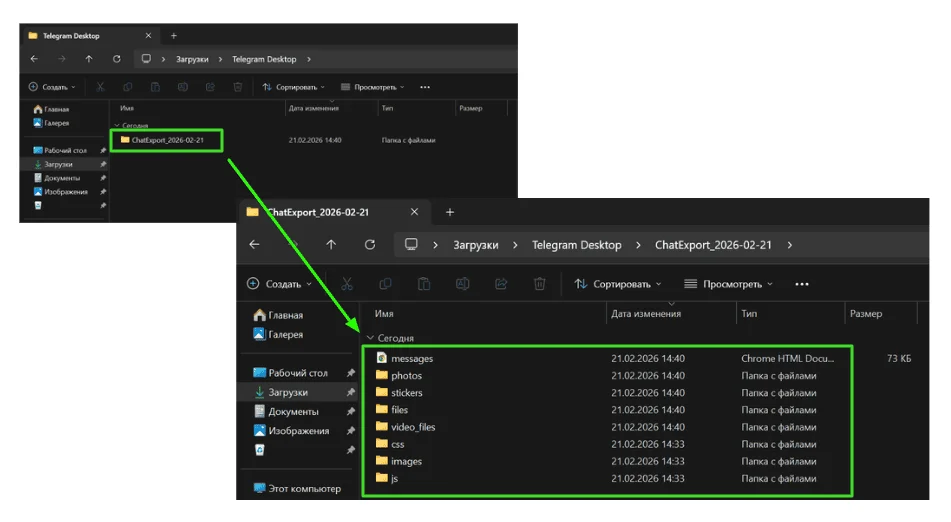Open the ChatExport_2026-02-21 folder in file list
The image size is (951, 522).
point(167,140)
